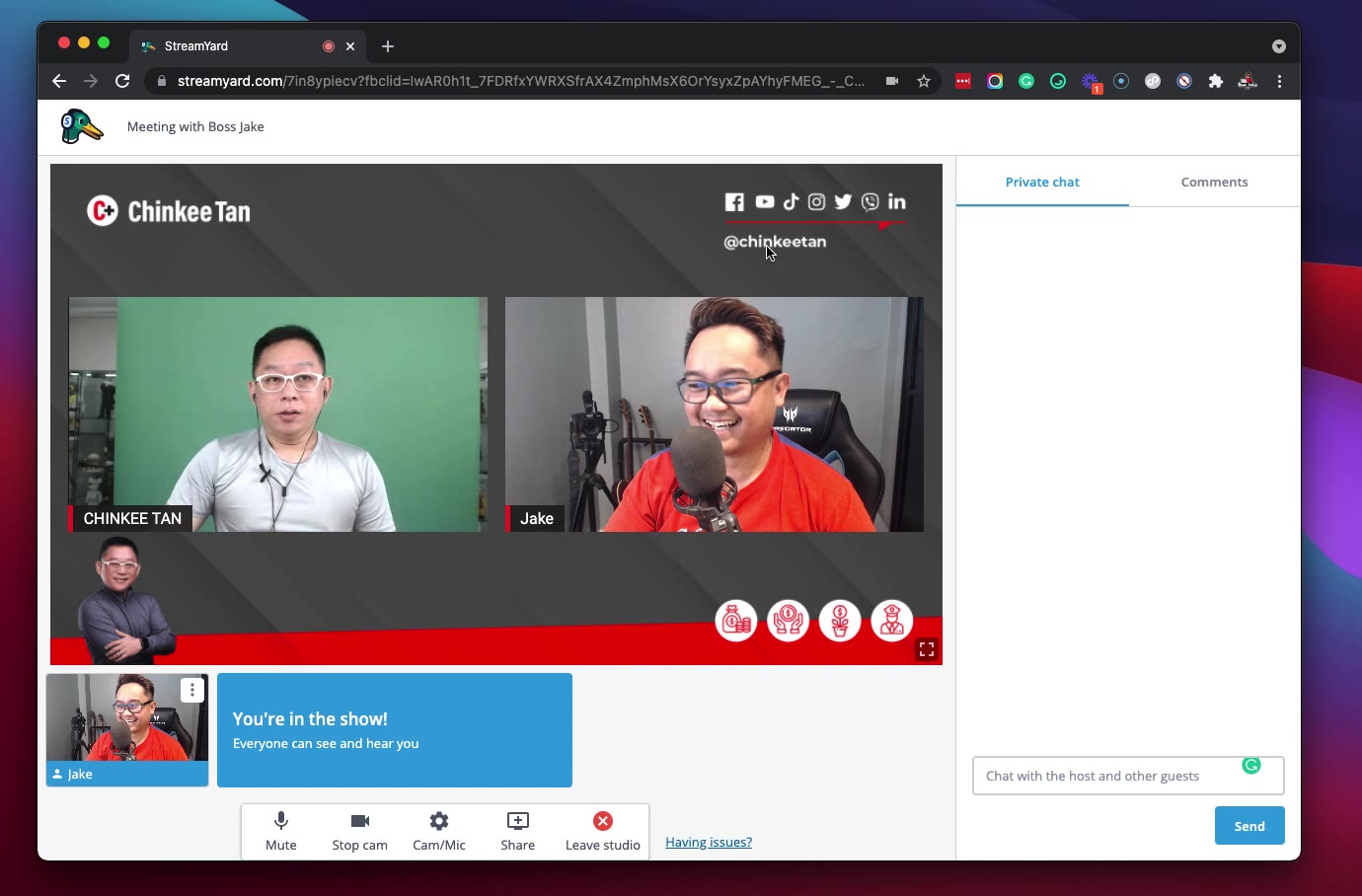Click the Grammarly icon in chat field

[x=1251, y=765]
